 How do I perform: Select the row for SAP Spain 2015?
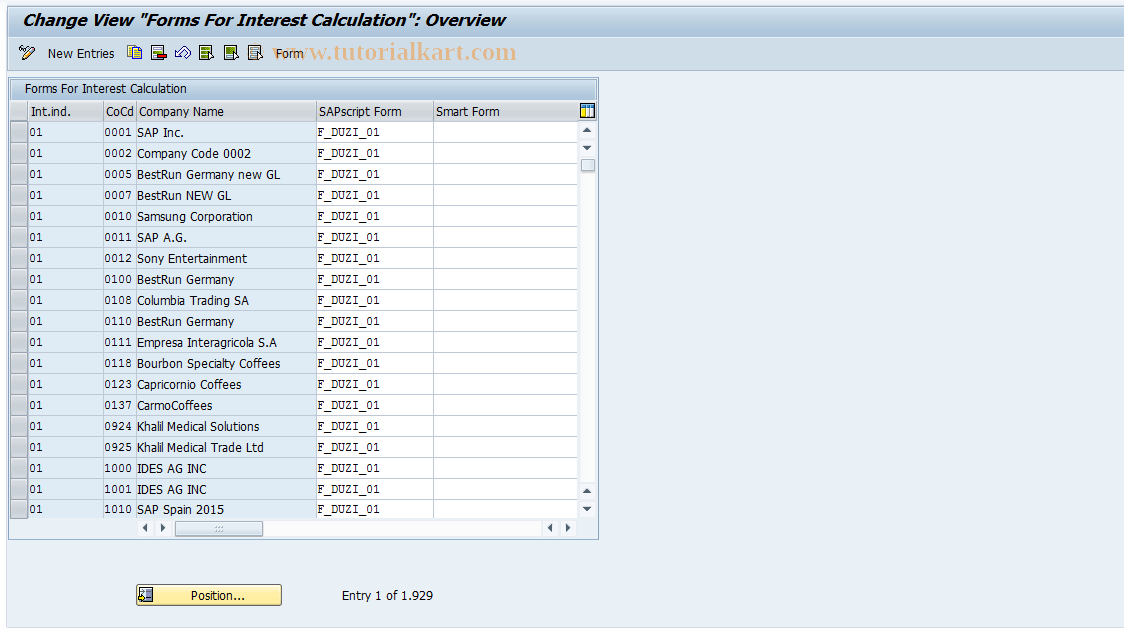(19, 510)
